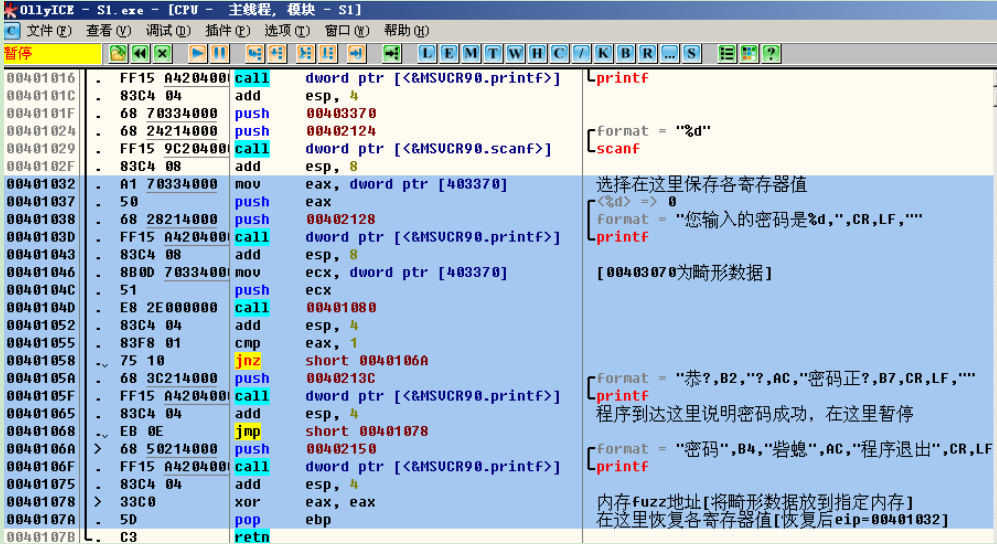Open the 文件(F) menu
This screenshot has height=544, width=997.
[x=49, y=31]
